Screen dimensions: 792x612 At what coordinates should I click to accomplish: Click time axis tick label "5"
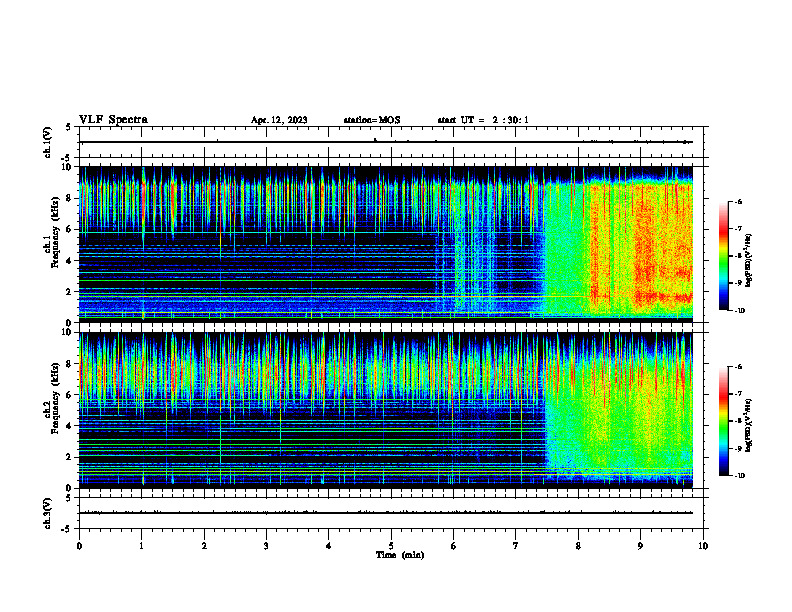pos(391,546)
